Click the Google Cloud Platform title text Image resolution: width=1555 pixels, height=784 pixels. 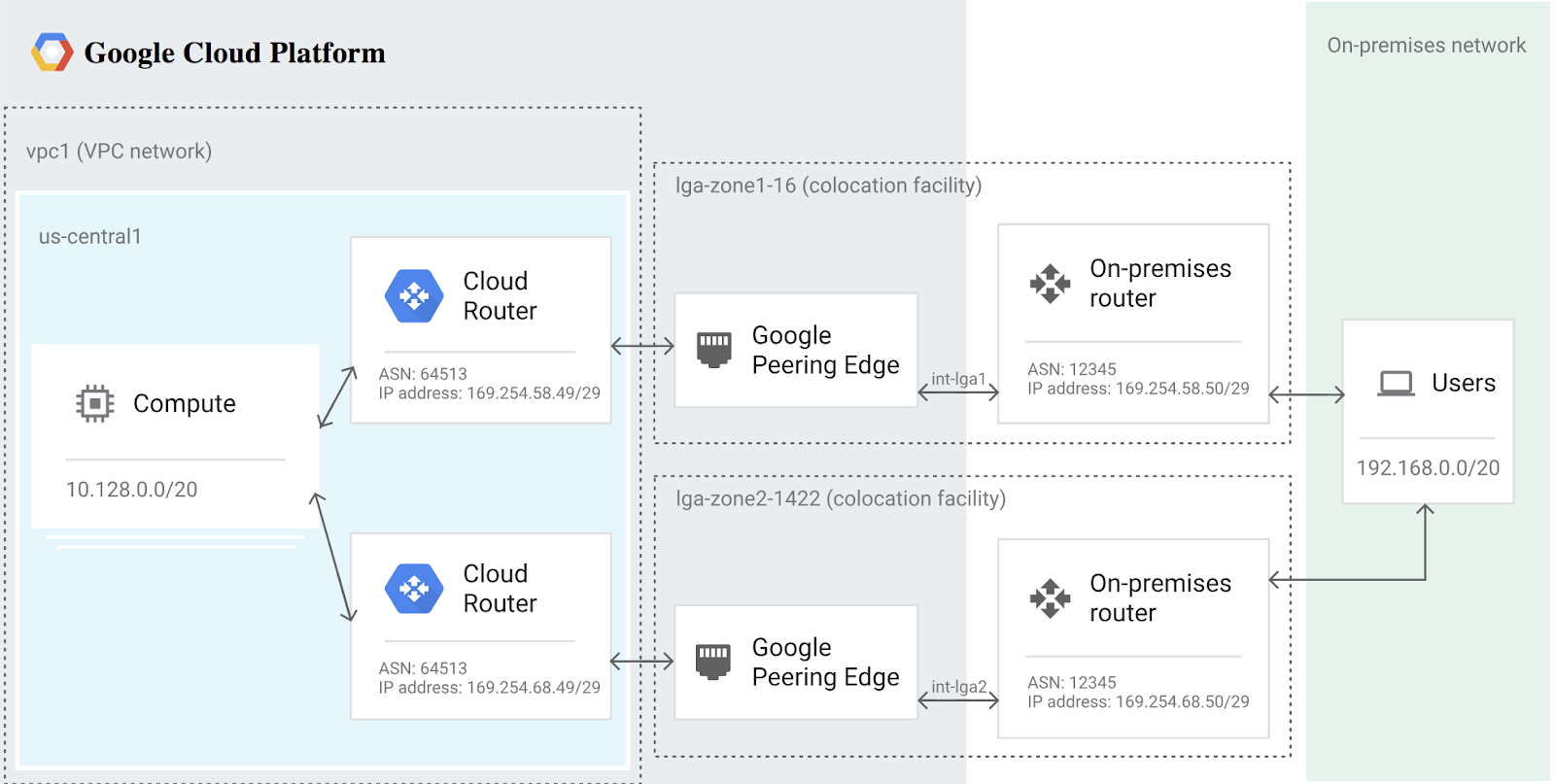pyautogui.click(x=234, y=52)
